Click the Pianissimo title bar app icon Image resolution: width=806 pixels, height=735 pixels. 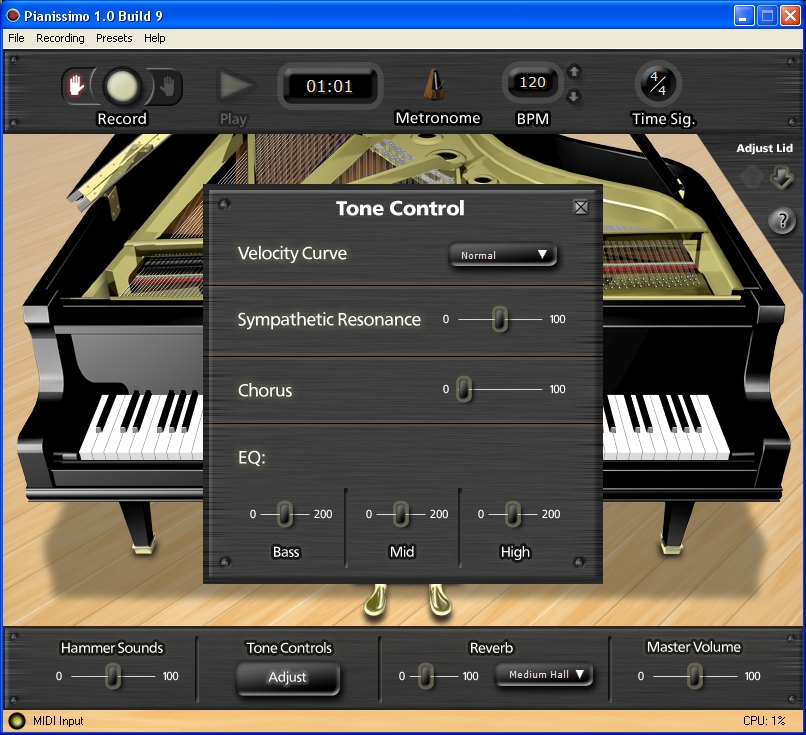12,15
